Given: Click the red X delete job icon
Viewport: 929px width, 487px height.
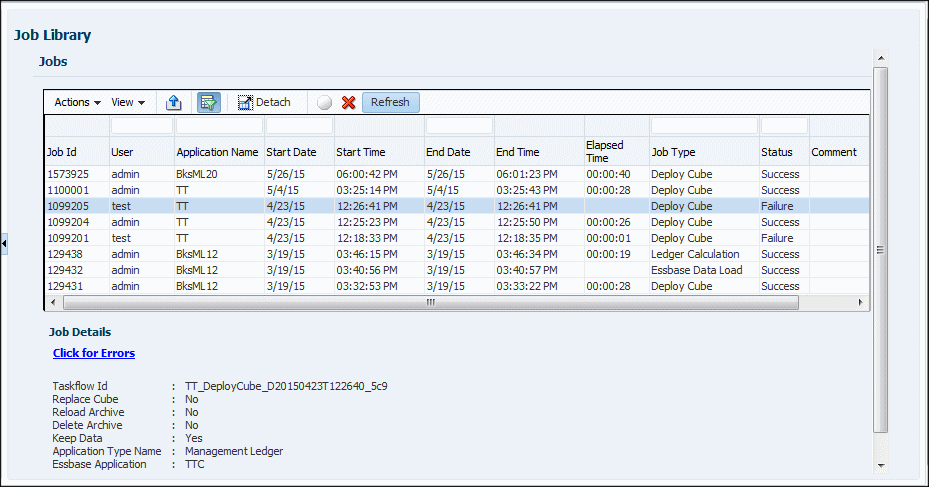Looking at the screenshot, I should (348, 102).
